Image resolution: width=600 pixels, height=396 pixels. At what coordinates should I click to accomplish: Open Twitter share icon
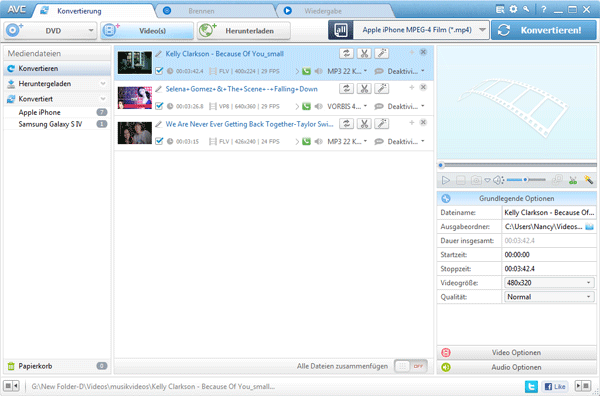coord(531,386)
